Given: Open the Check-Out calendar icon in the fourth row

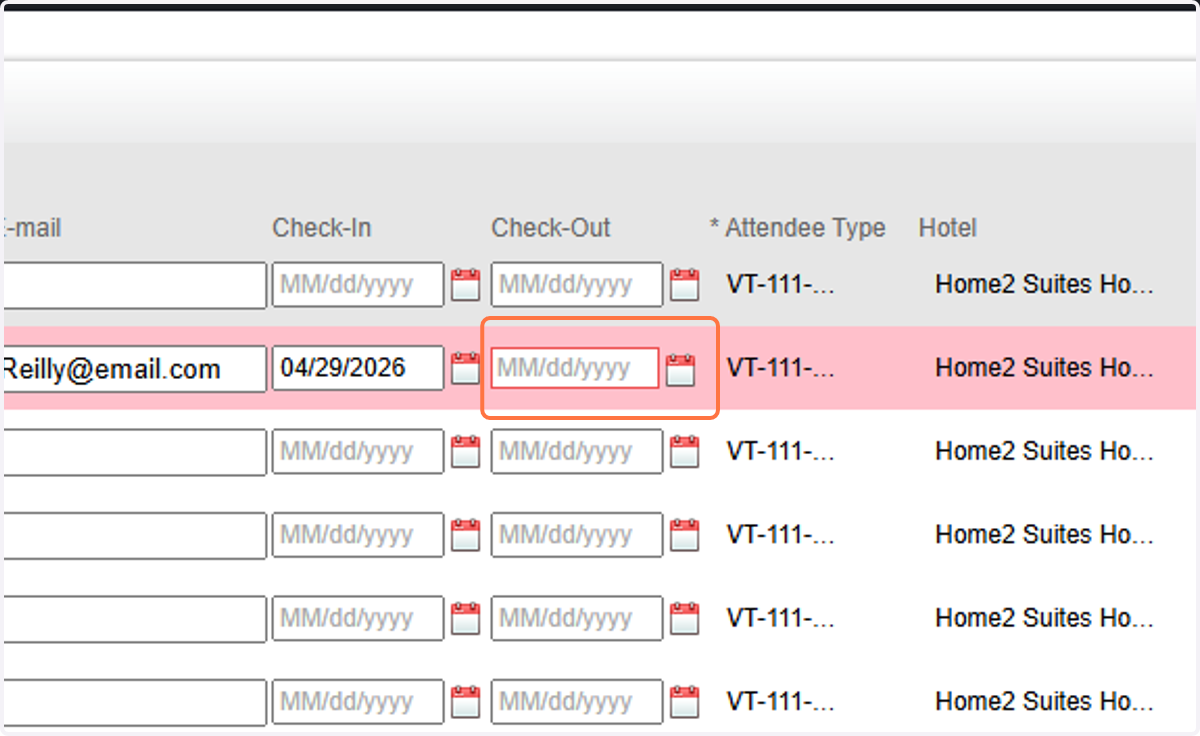Looking at the screenshot, I should [684, 535].
